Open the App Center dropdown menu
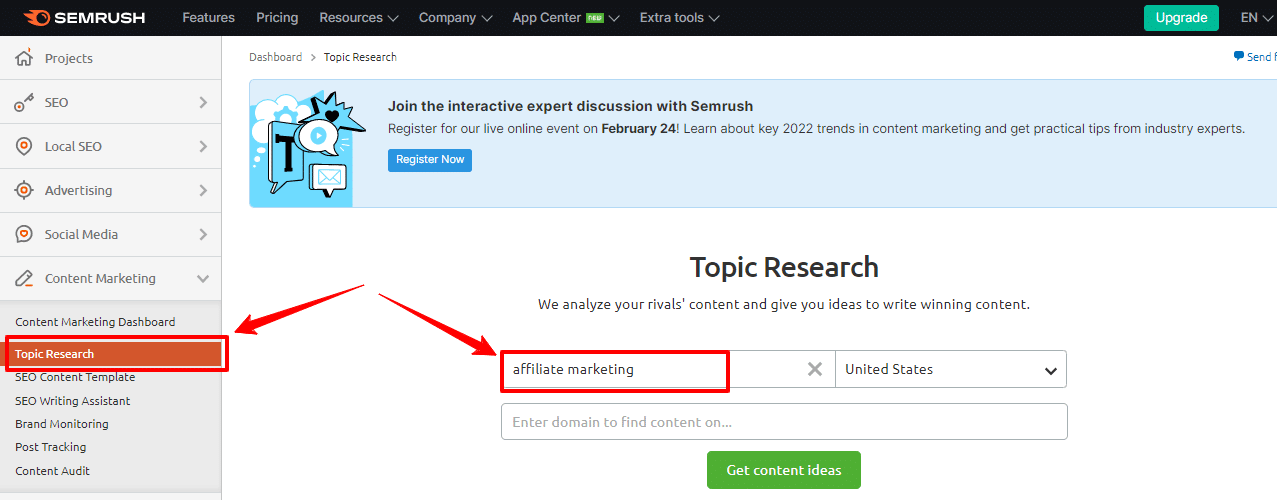1277x500 pixels. (x=565, y=18)
